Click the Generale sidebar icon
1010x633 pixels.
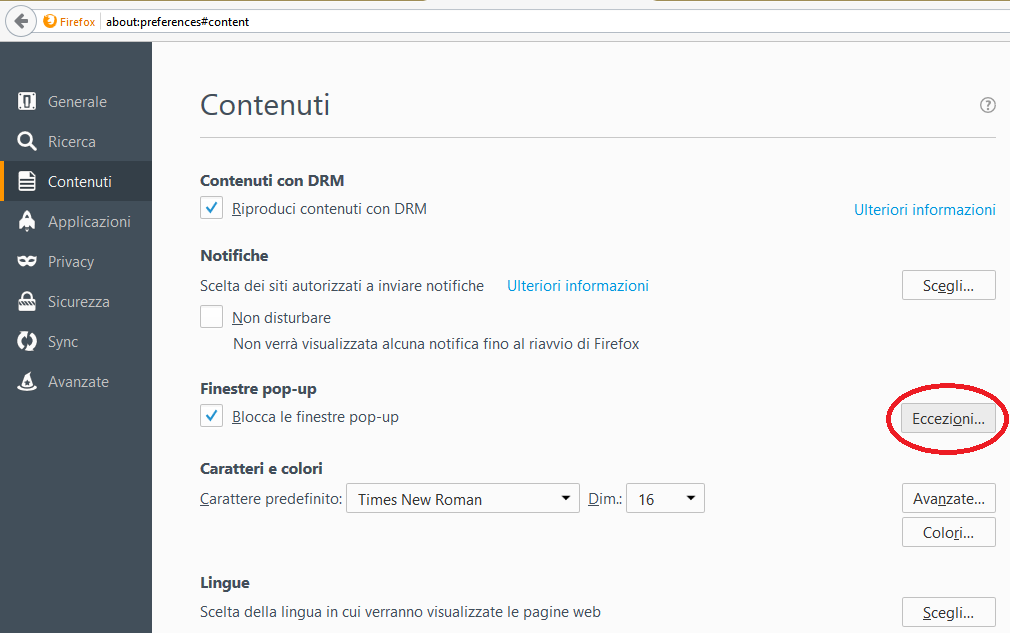(27, 101)
